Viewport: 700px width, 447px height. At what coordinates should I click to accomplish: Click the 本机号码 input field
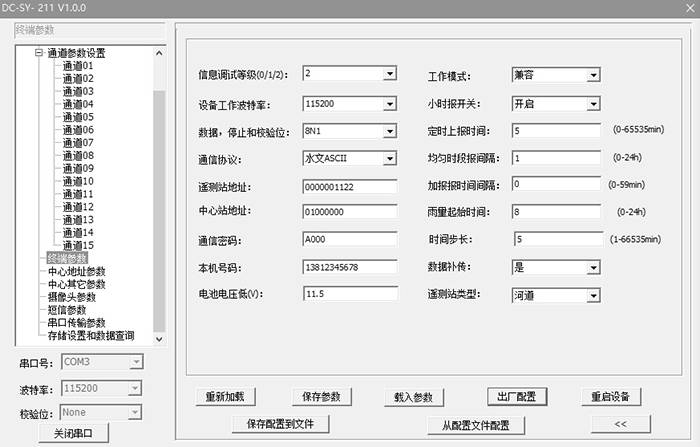(348, 267)
